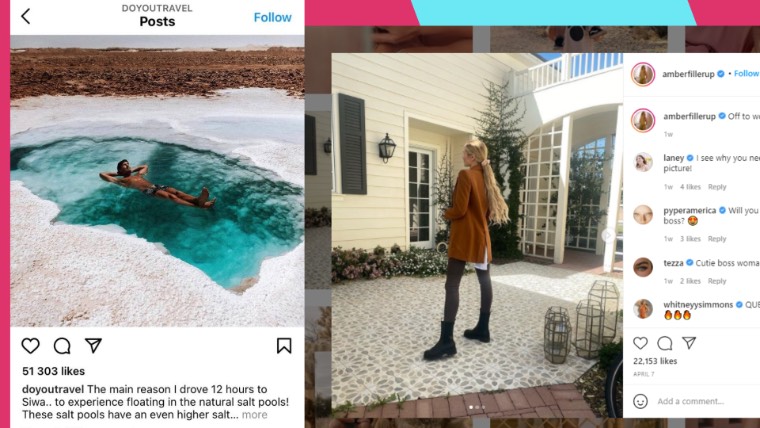Share the doyoutravel post via paper plane
The height and width of the screenshot is (428, 760).
coord(93,345)
